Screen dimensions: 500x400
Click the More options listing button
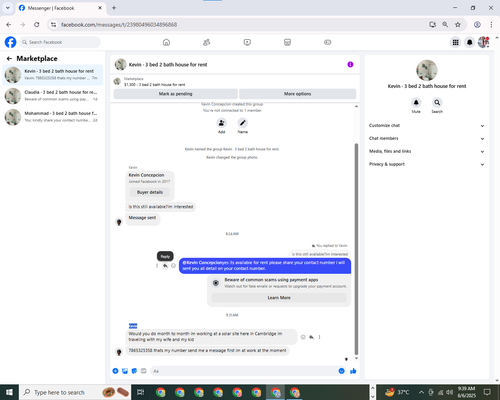[x=297, y=94]
